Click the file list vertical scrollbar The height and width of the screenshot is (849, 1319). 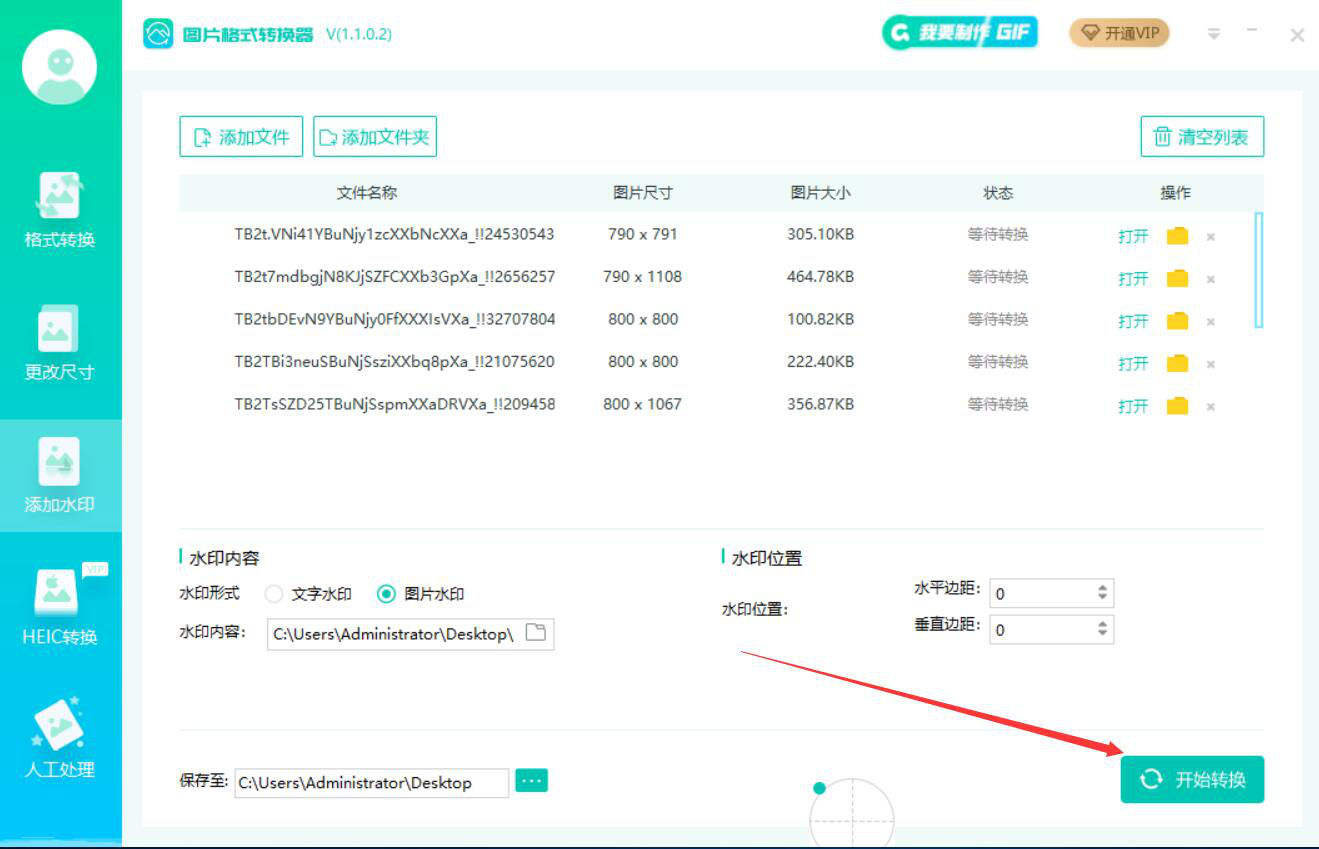[1259, 270]
